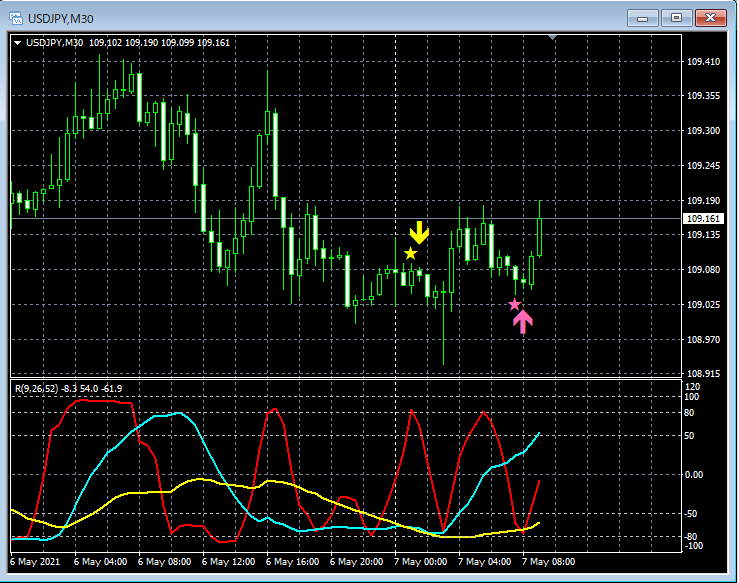Click price scale value 109.025
The width and height of the screenshot is (739, 583).
tap(703, 304)
